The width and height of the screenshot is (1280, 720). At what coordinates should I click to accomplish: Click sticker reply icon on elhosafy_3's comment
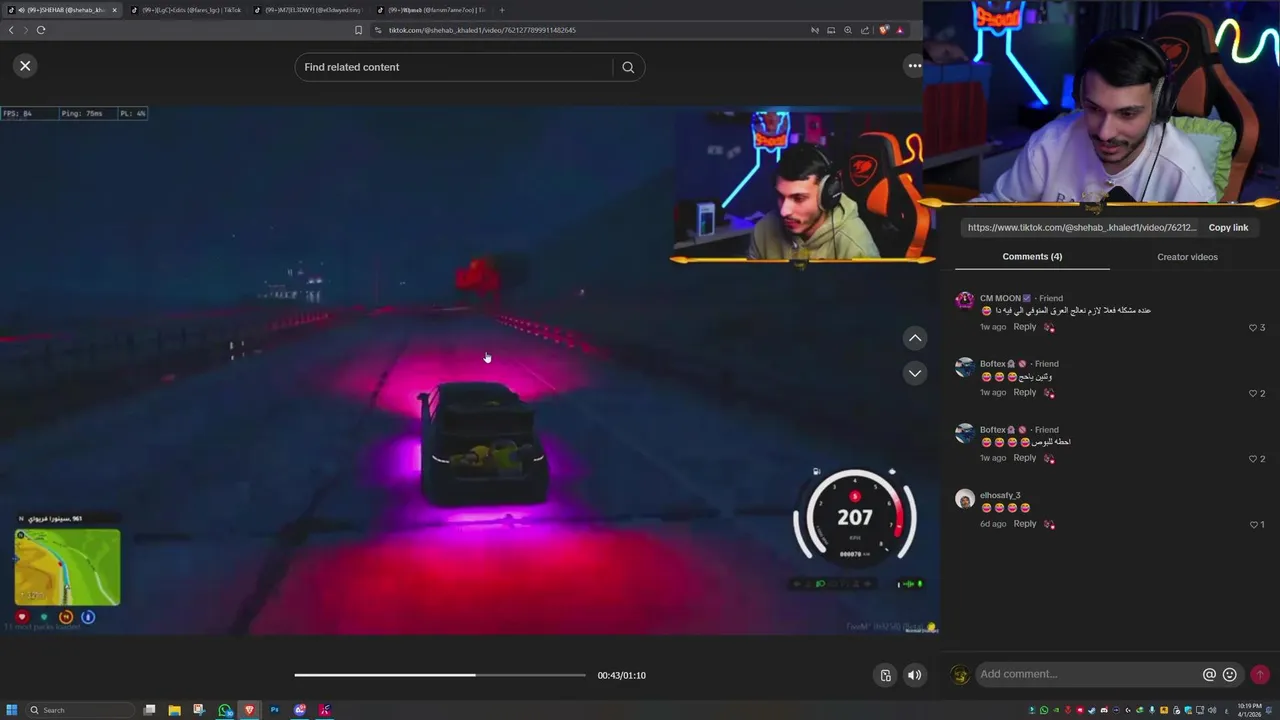[x=1049, y=523]
